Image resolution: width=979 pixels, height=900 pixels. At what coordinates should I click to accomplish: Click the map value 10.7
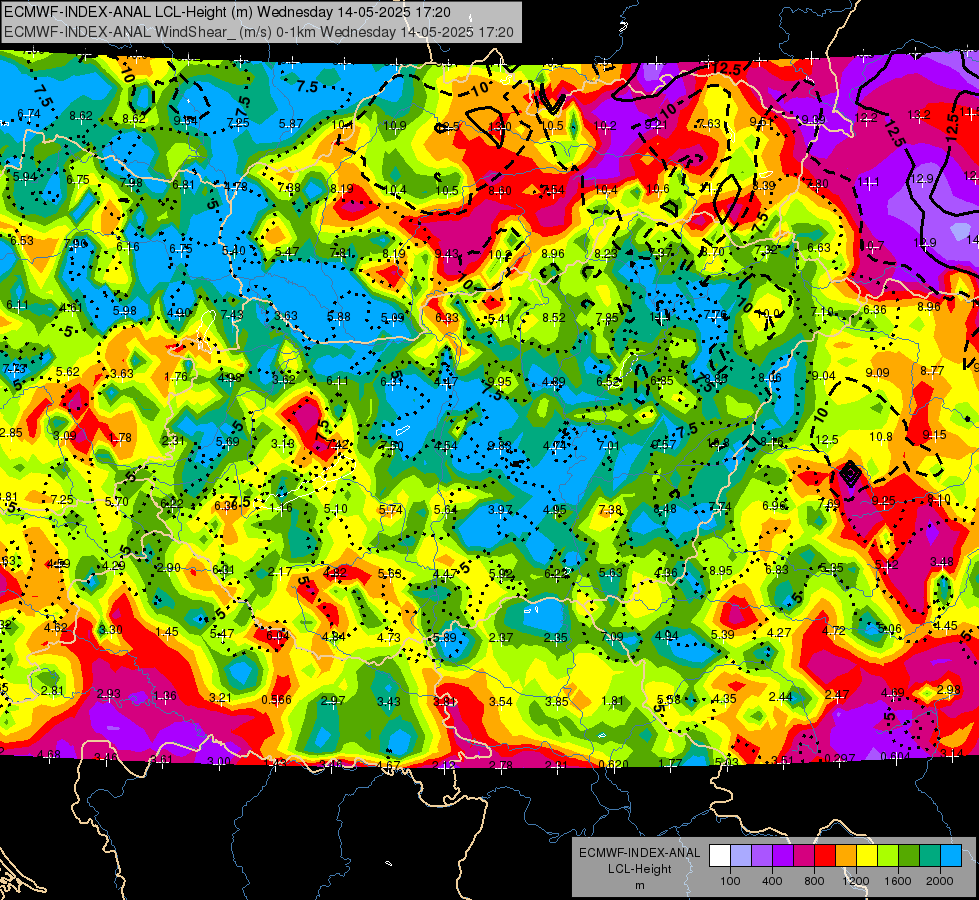[x=873, y=245]
